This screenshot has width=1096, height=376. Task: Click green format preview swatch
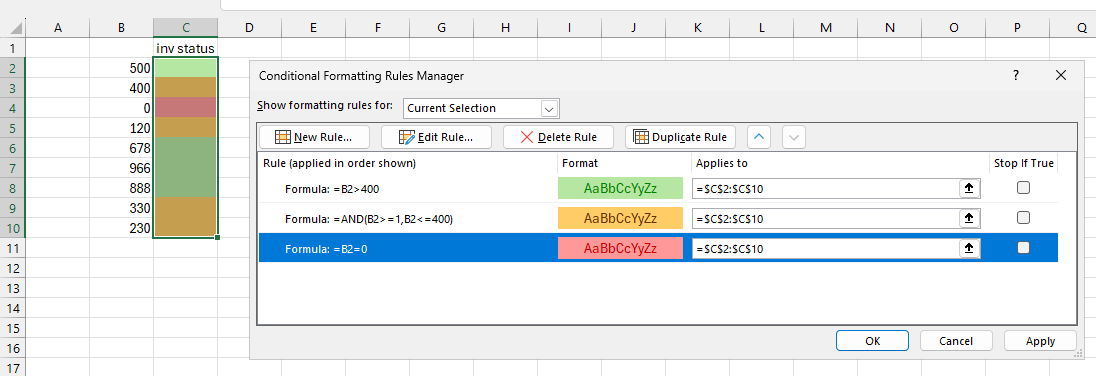coord(620,188)
